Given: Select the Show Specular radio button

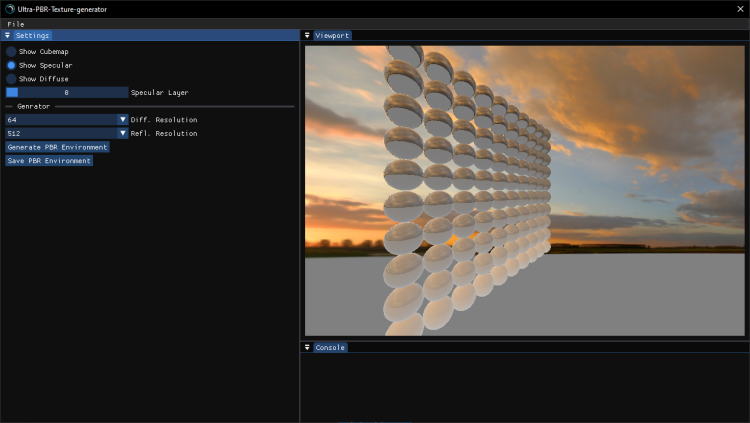Looking at the screenshot, I should (x=11, y=65).
